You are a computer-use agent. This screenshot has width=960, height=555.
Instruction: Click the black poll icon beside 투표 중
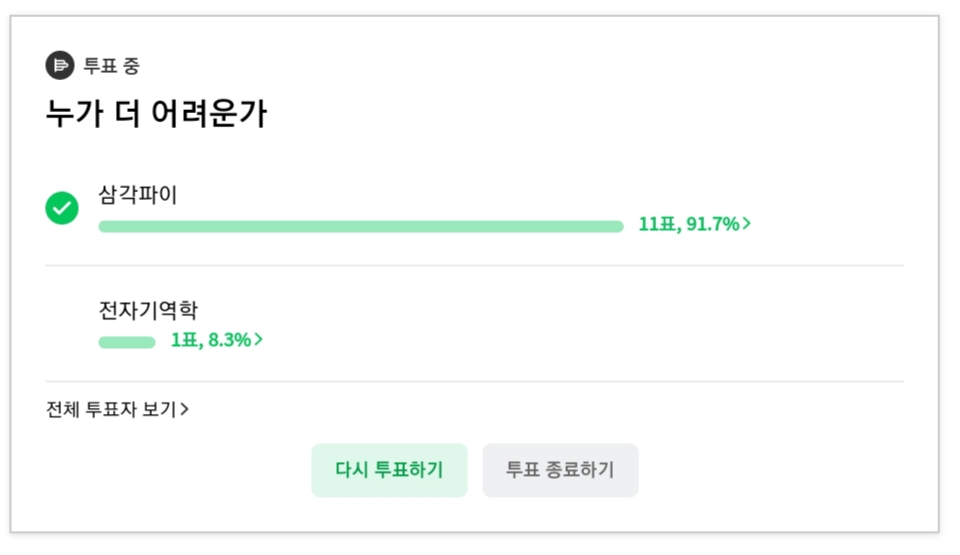click(x=60, y=65)
